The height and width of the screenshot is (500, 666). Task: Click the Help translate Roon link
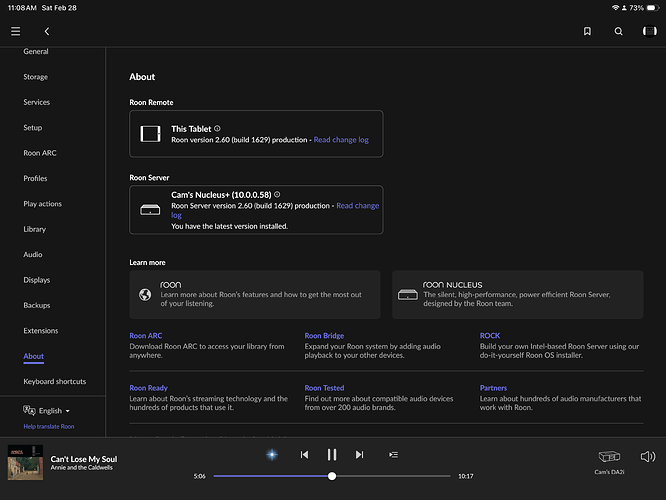click(x=49, y=426)
